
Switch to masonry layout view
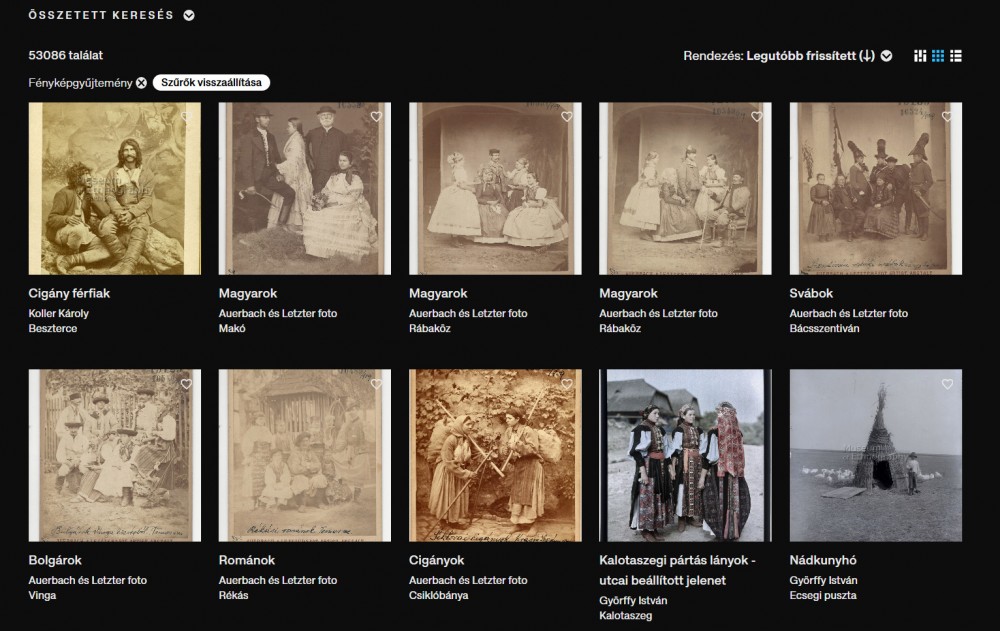tap(920, 56)
